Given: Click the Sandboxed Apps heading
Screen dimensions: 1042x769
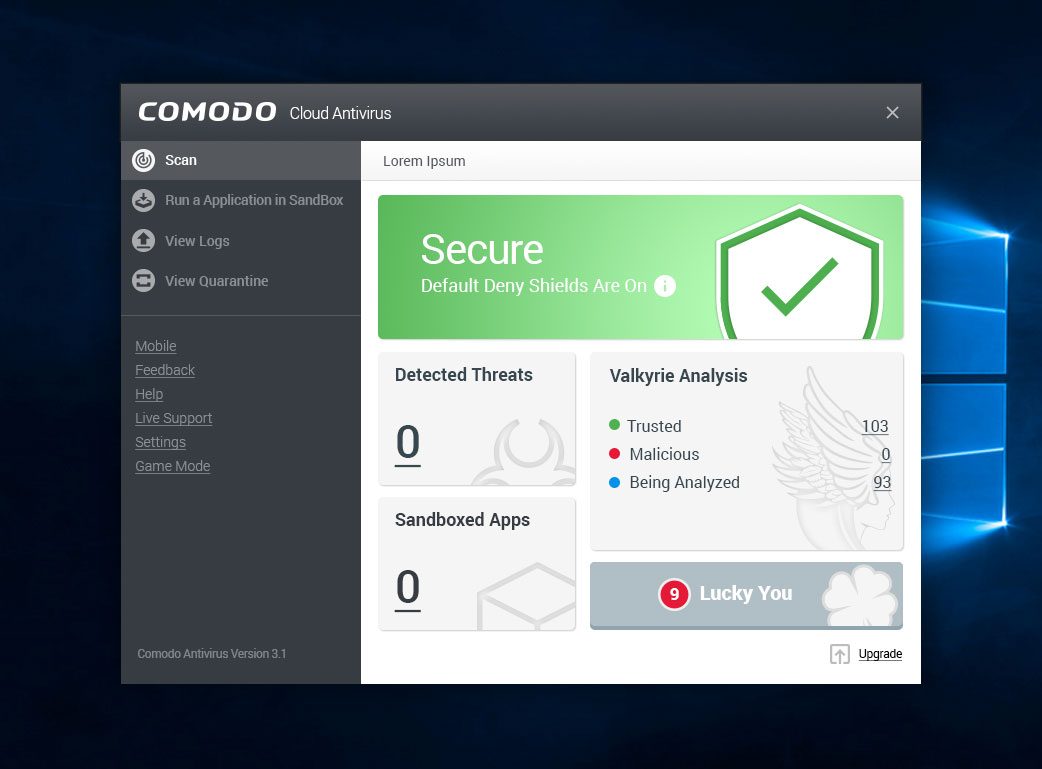Looking at the screenshot, I should [463, 520].
